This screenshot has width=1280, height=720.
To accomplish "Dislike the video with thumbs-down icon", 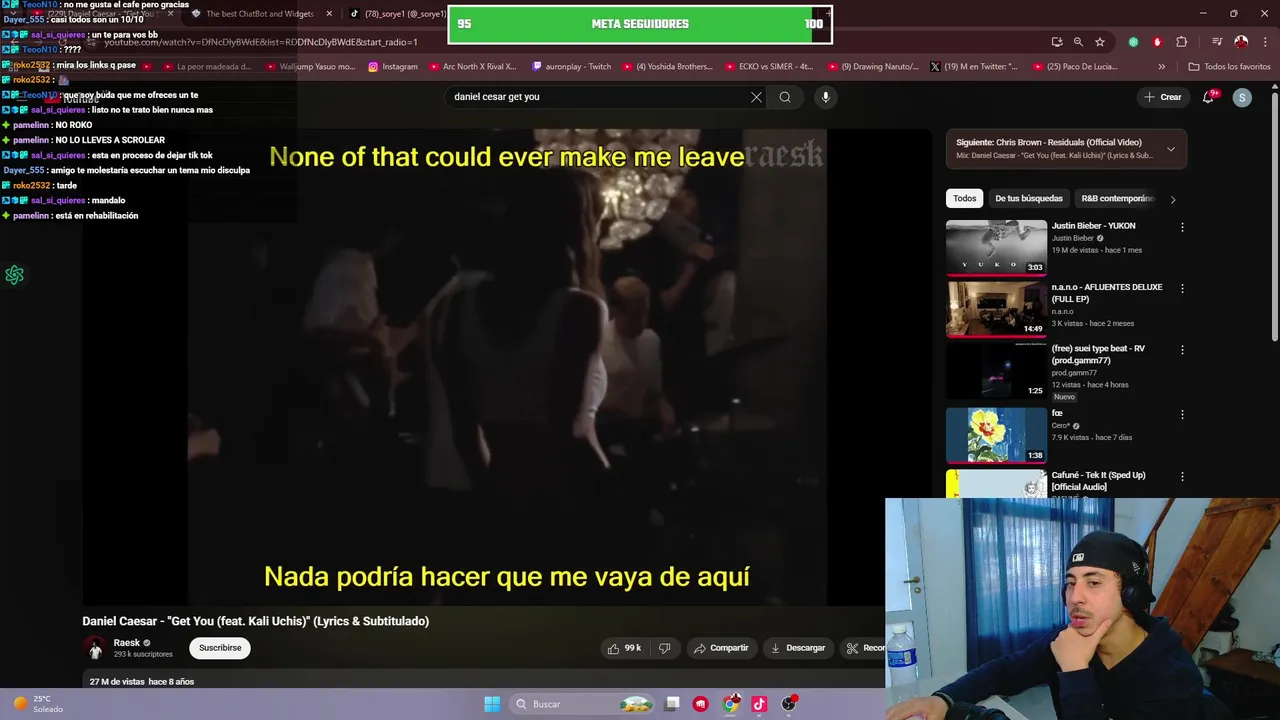I will [664, 648].
